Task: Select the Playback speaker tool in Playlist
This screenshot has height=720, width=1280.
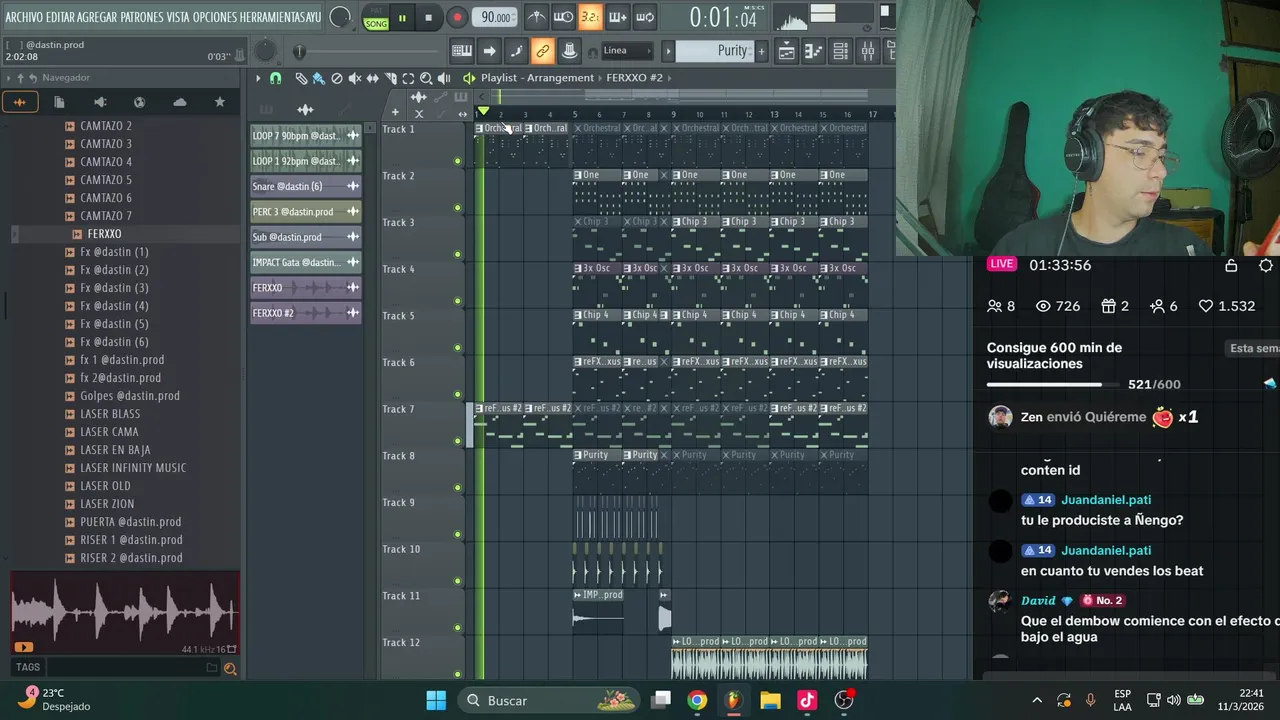Action: [444, 78]
